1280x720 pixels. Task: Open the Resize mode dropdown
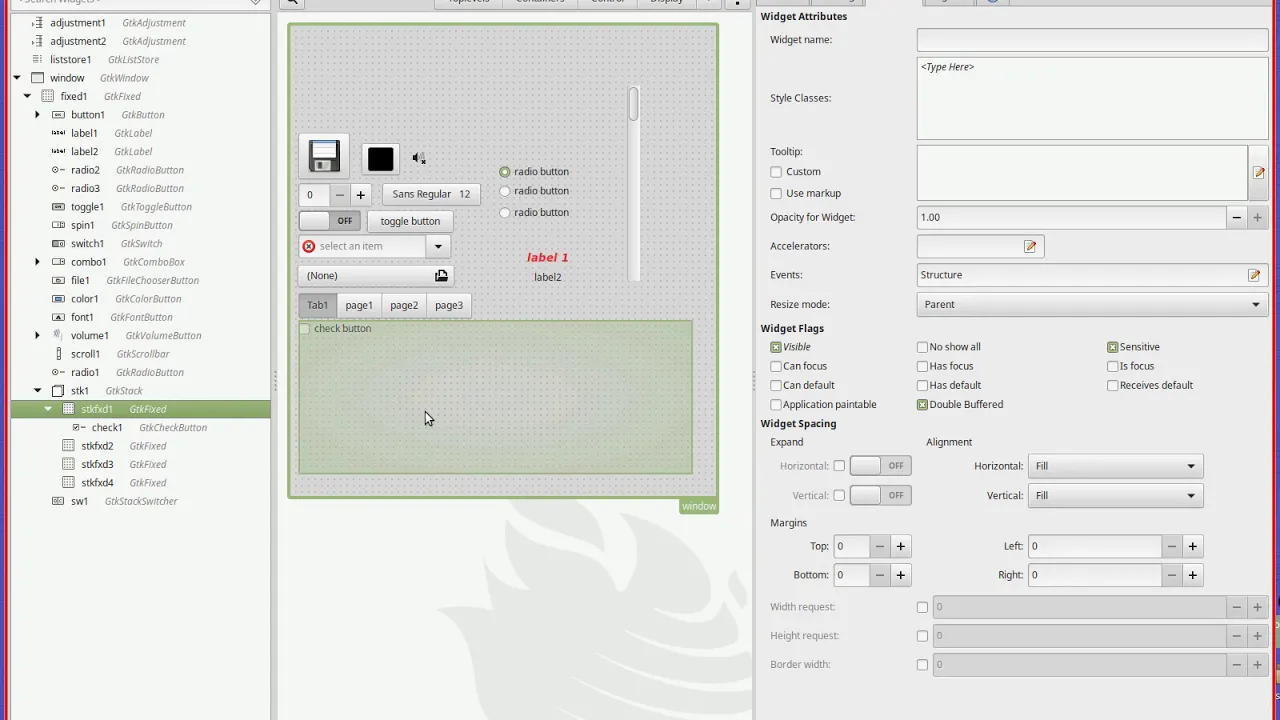pyautogui.click(x=1092, y=304)
